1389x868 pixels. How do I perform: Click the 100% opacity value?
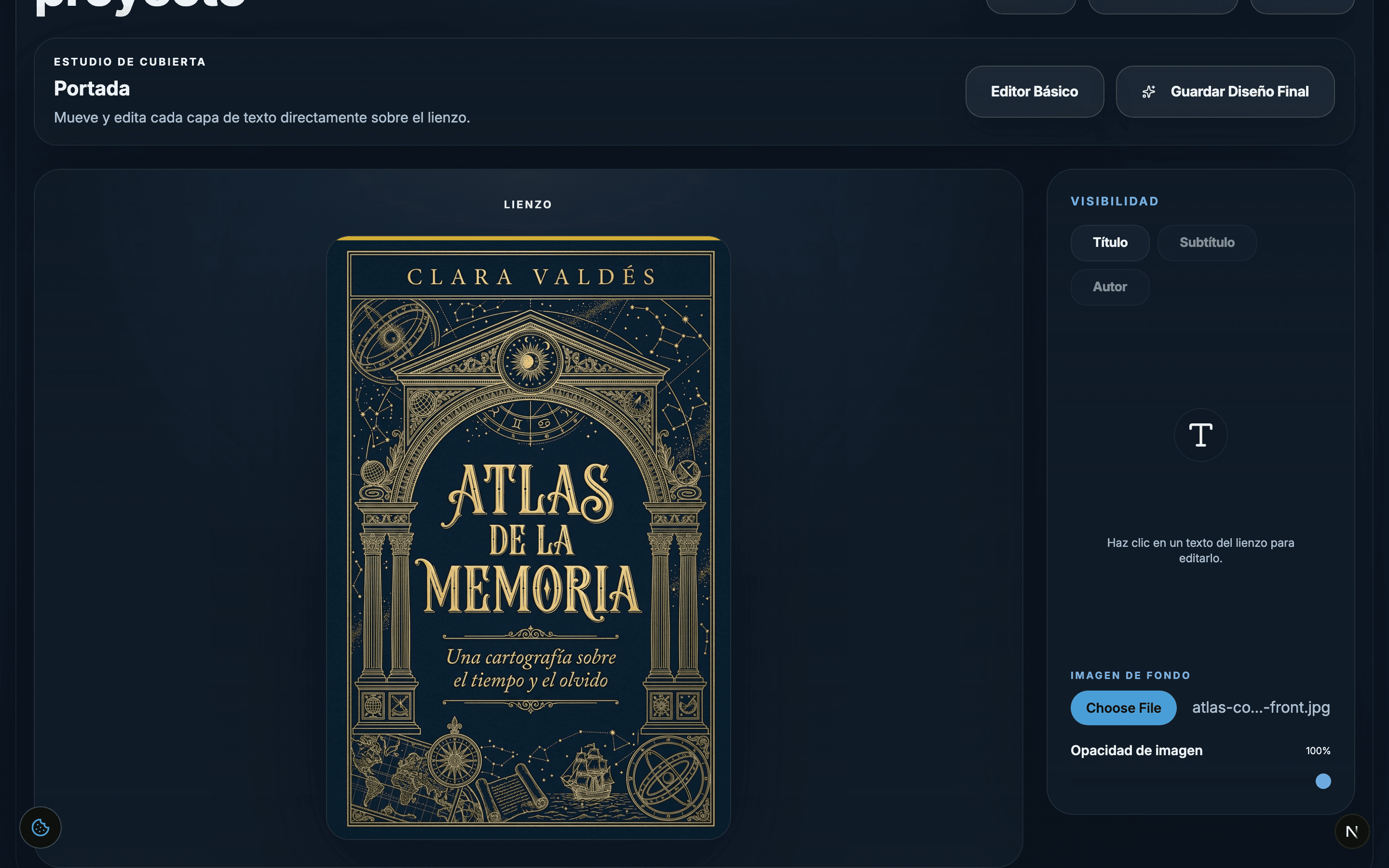pos(1318,751)
